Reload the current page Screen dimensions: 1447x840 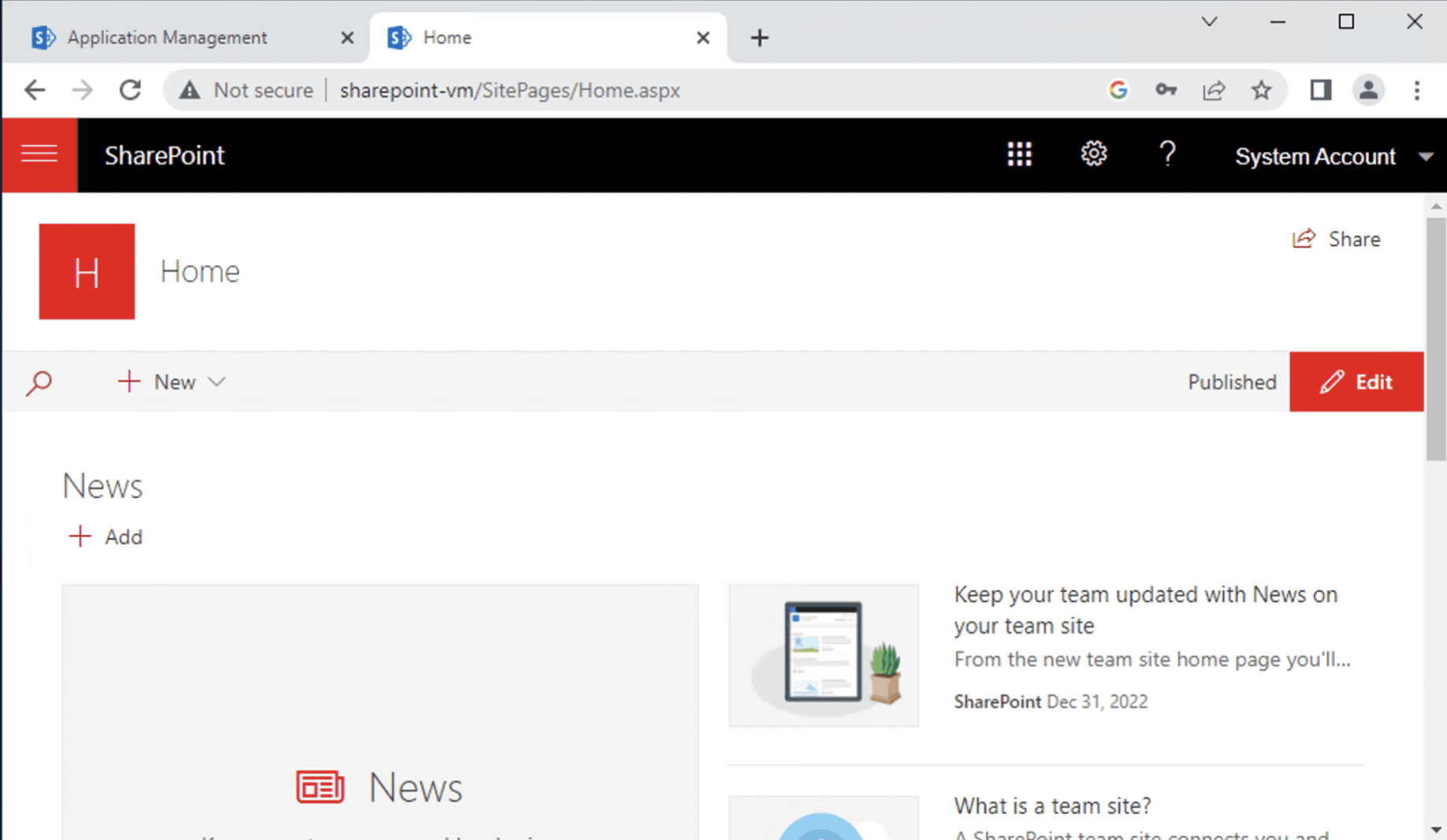130,91
